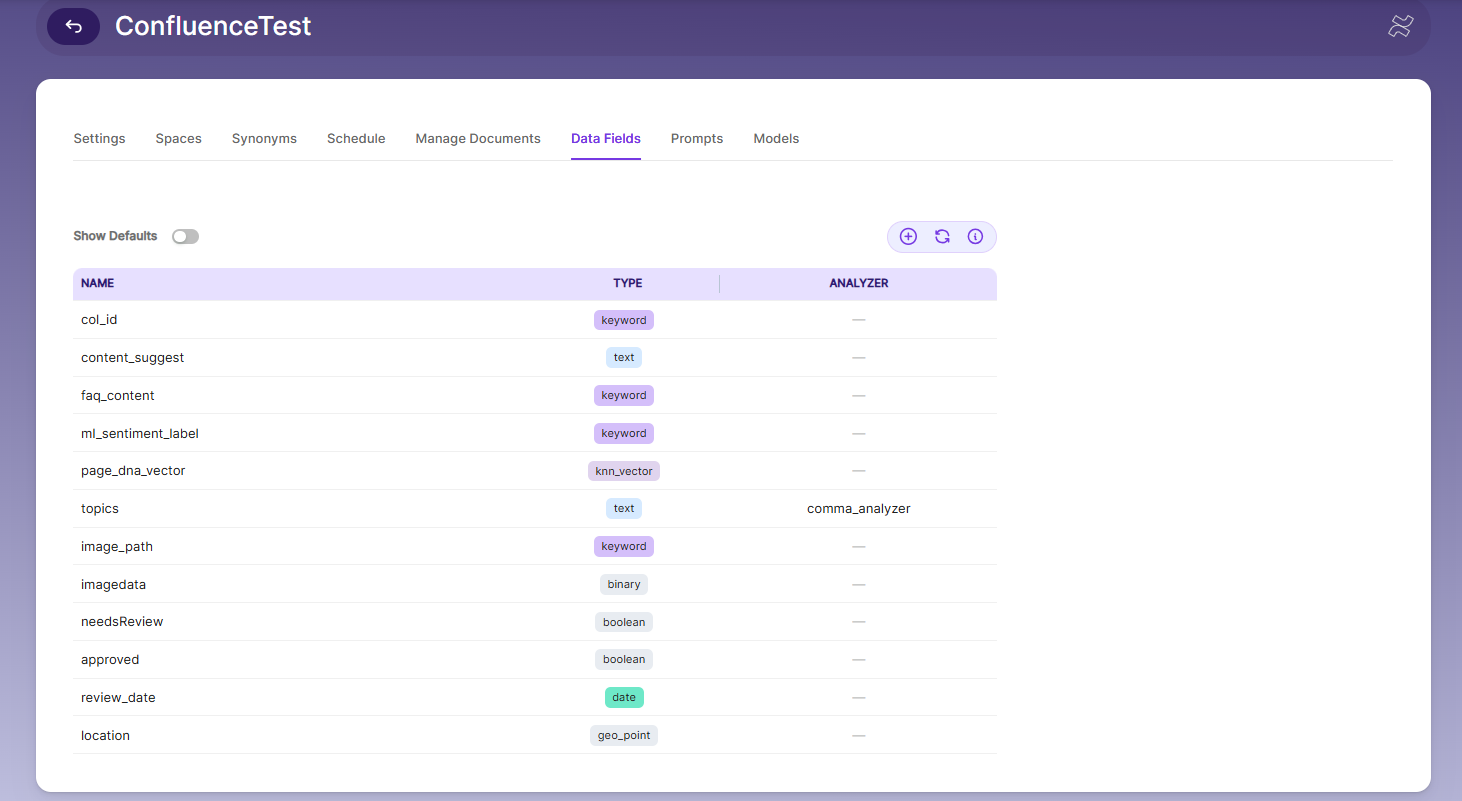Toggle the Show Defaults switch
The height and width of the screenshot is (801, 1462).
pyautogui.click(x=185, y=237)
